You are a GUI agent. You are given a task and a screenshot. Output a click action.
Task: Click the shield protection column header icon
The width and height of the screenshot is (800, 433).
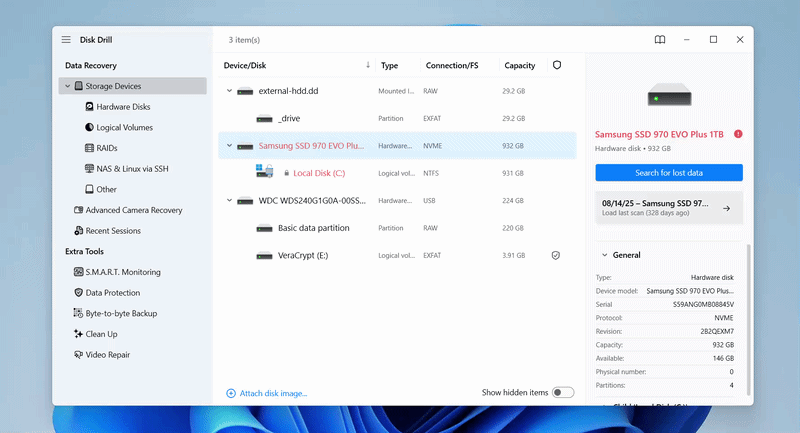click(557, 65)
